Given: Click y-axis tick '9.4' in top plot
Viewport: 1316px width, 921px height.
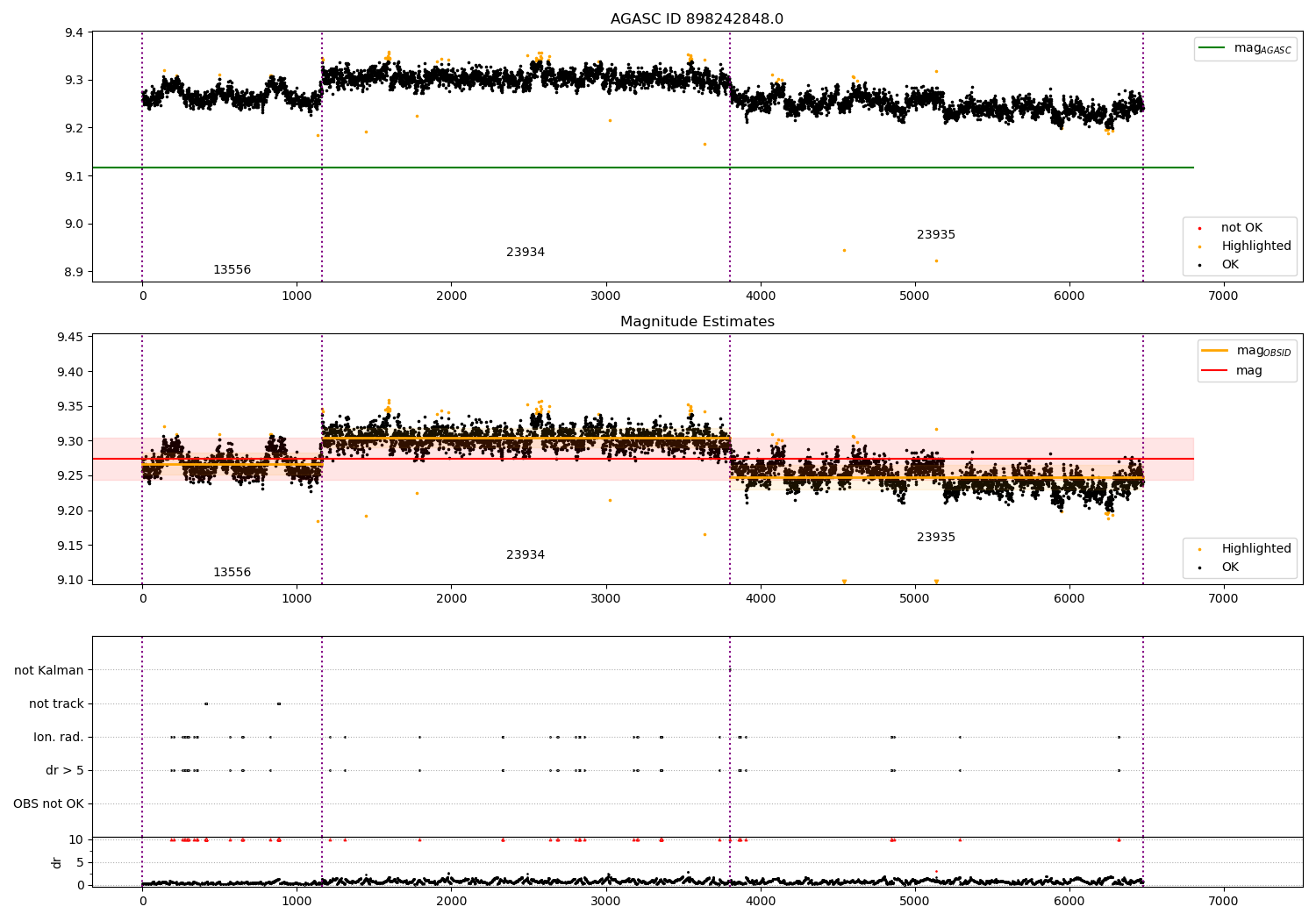Looking at the screenshot, I should pos(75,33).
